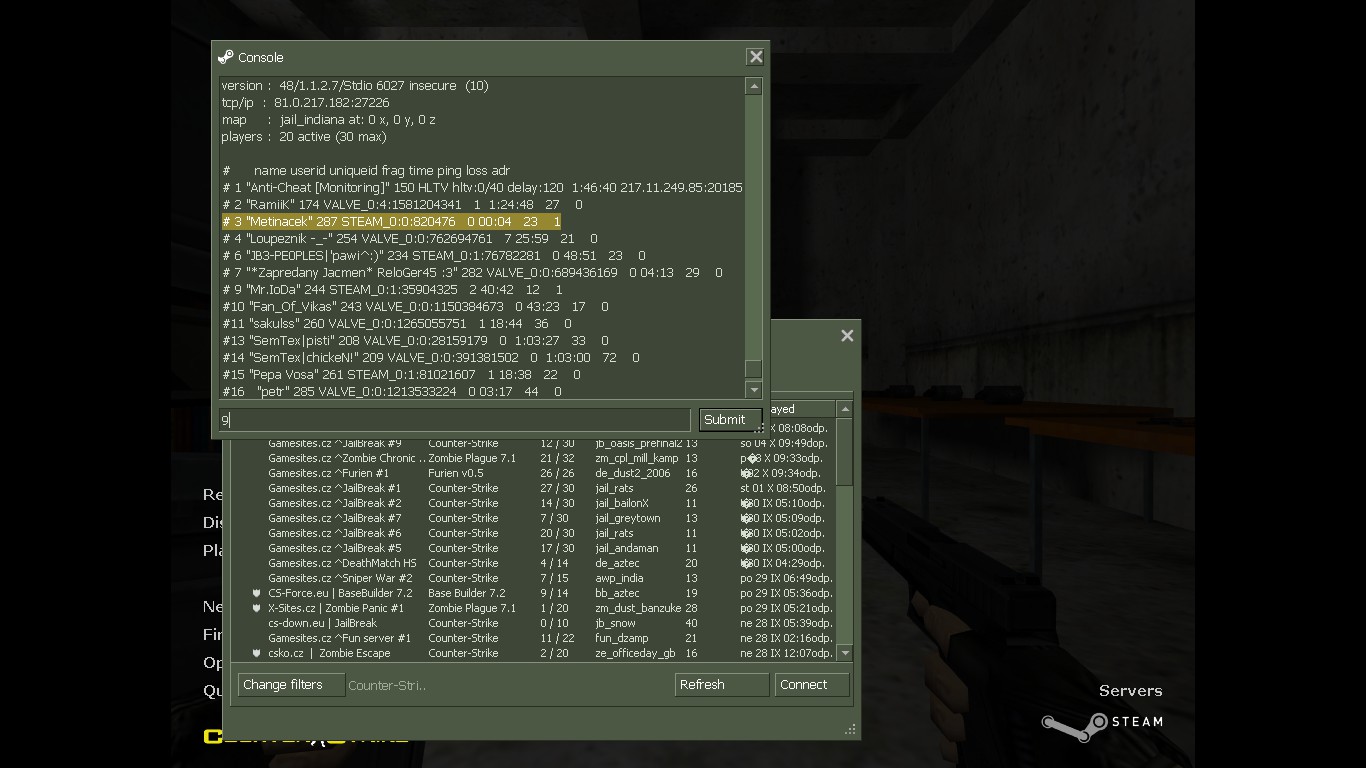Image resolution: width=1366 pixels, height=768 pixels.
Task: Click the console scrollbar down arrow
Action: [x=754, y=390]
